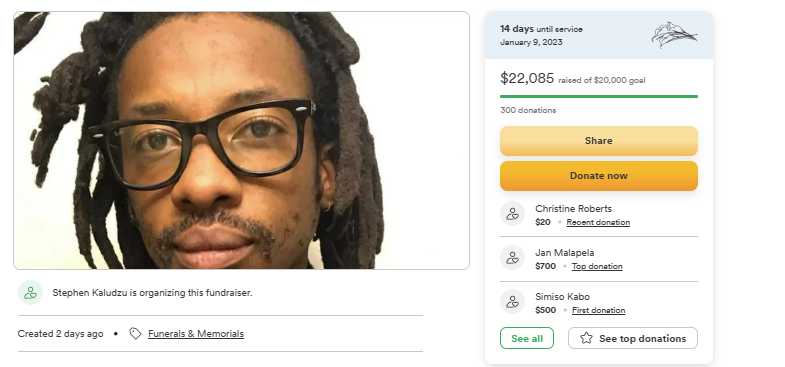Click See top donations button
Image resolution: width=785 pixels, height=367 pixels.
[x=633, y=338]
